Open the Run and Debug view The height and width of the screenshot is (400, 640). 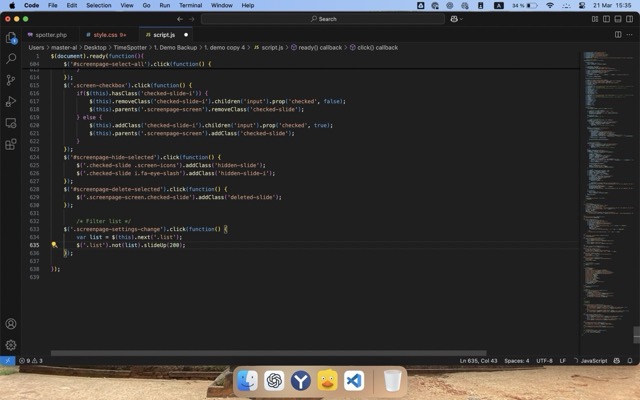(11, 101)
